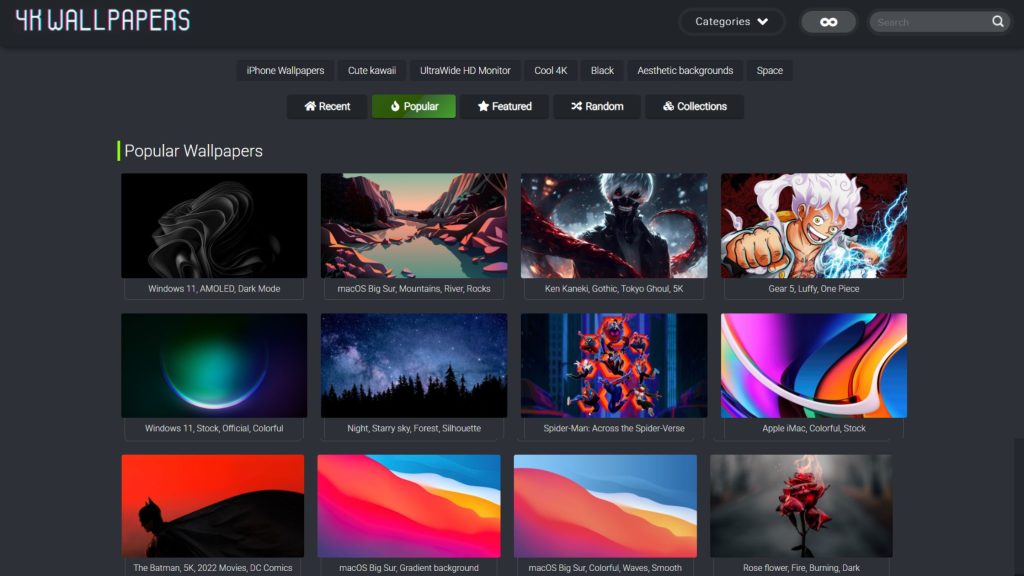Switch to the Recent tab

pyautogui.click(x=327, y=106)
